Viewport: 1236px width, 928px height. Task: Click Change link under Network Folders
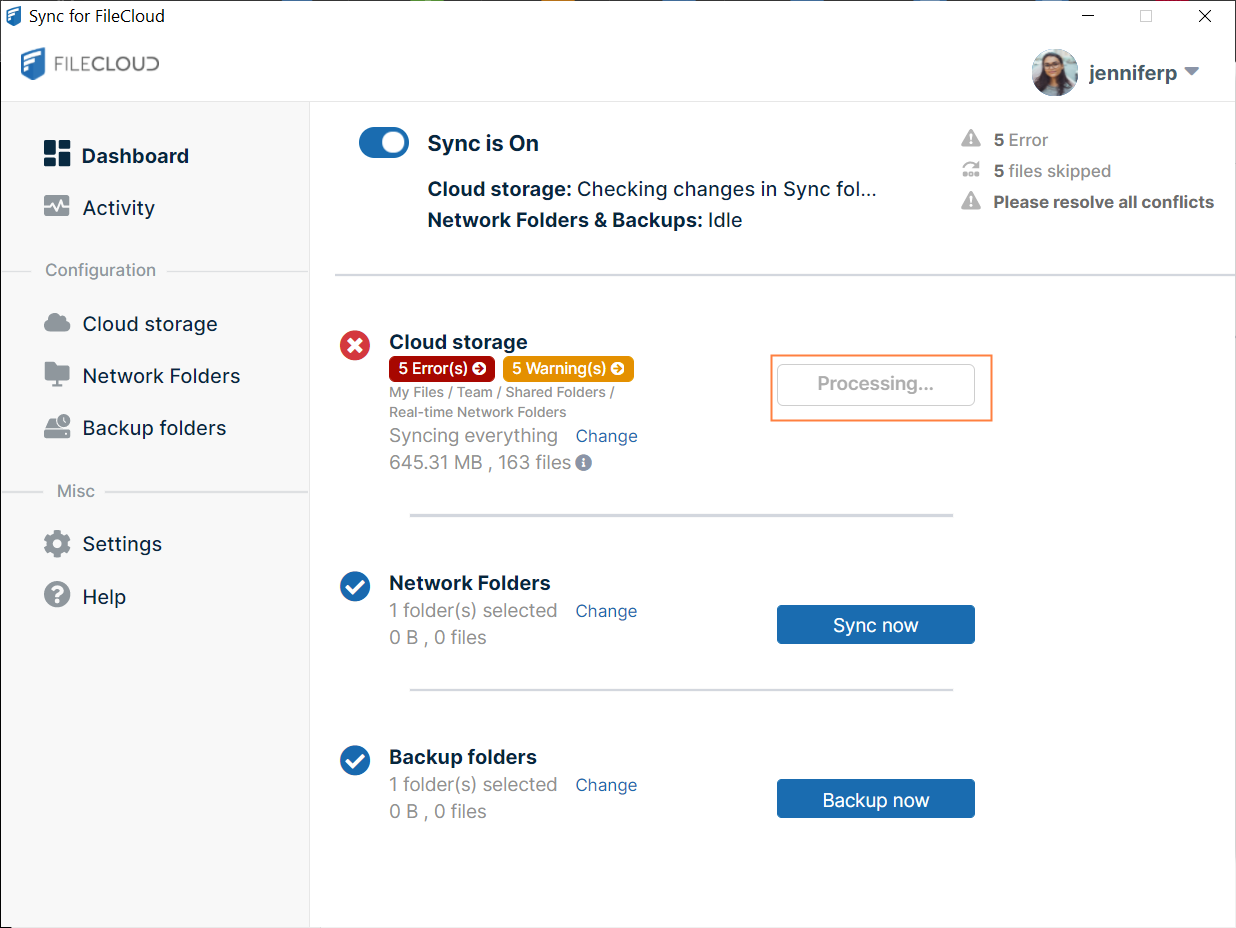click(x=606, y=611)
